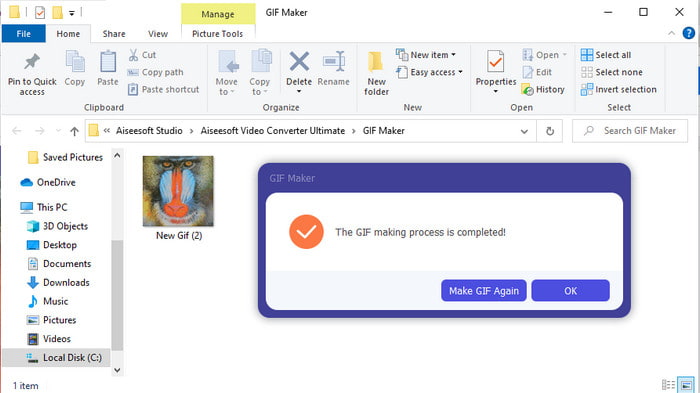Viewport: 700px width, 393px height.
Task: Click the Pin to Quick access icon
Action: click(32, 62)
